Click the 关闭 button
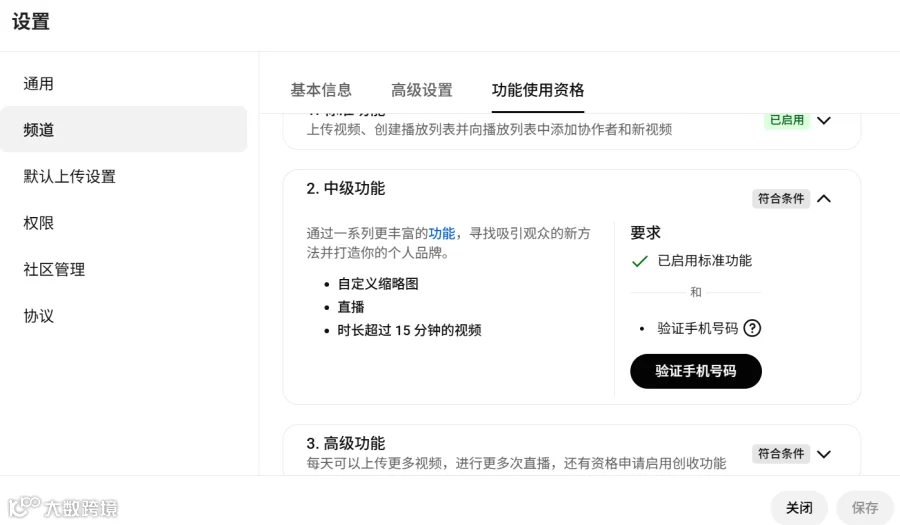 click(x=799, y=508)
